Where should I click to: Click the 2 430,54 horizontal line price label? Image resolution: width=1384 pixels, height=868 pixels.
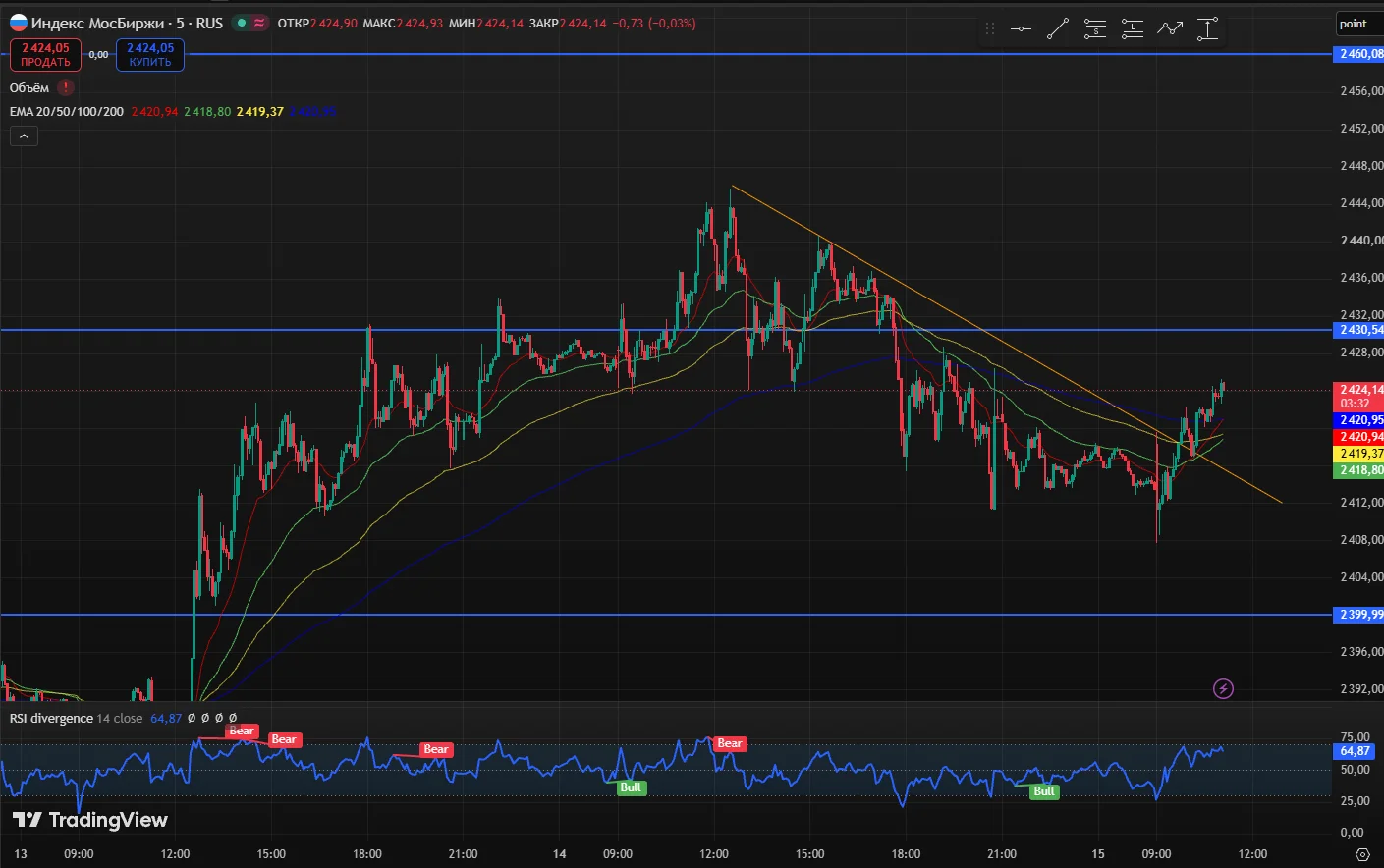click(x=1359, y=330)
